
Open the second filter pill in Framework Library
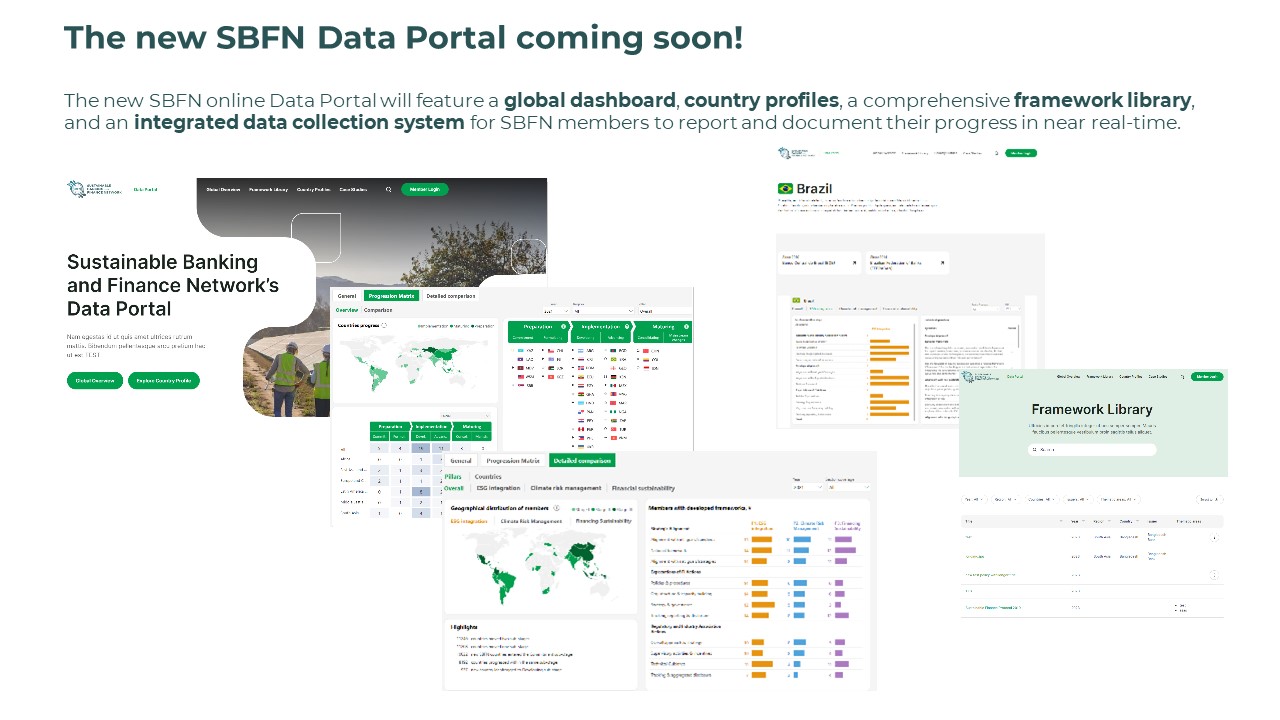click(1005, 499)
